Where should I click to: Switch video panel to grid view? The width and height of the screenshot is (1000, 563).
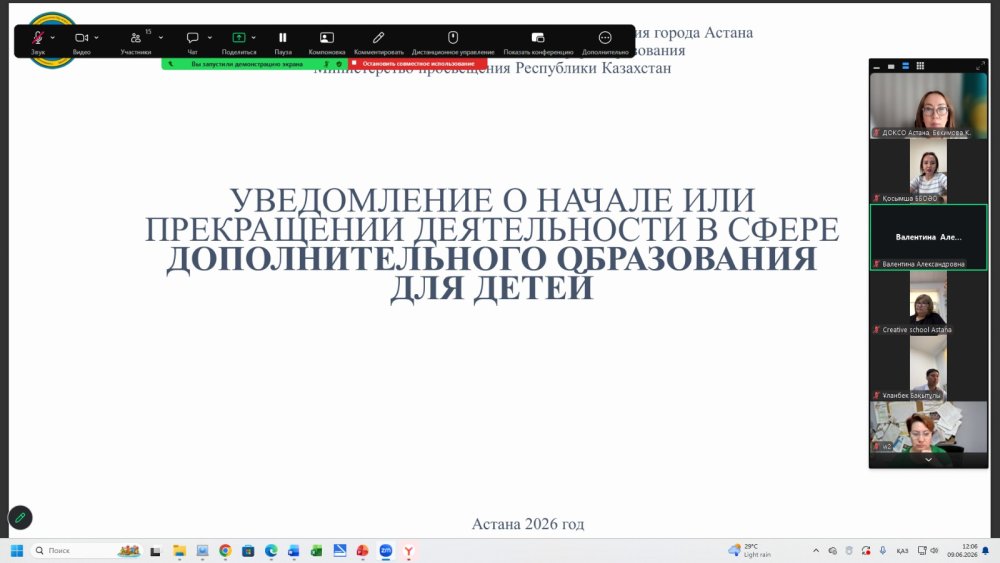coord(920,66)
